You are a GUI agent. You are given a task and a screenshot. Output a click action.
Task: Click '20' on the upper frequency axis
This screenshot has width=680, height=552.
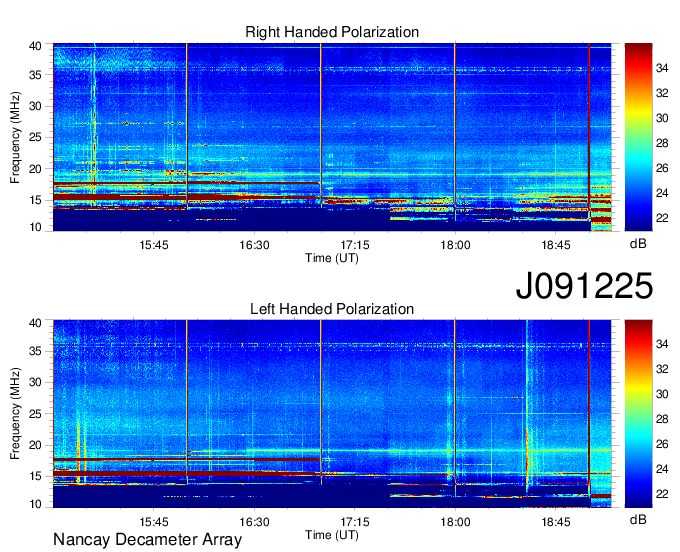(x=35, y=169)
